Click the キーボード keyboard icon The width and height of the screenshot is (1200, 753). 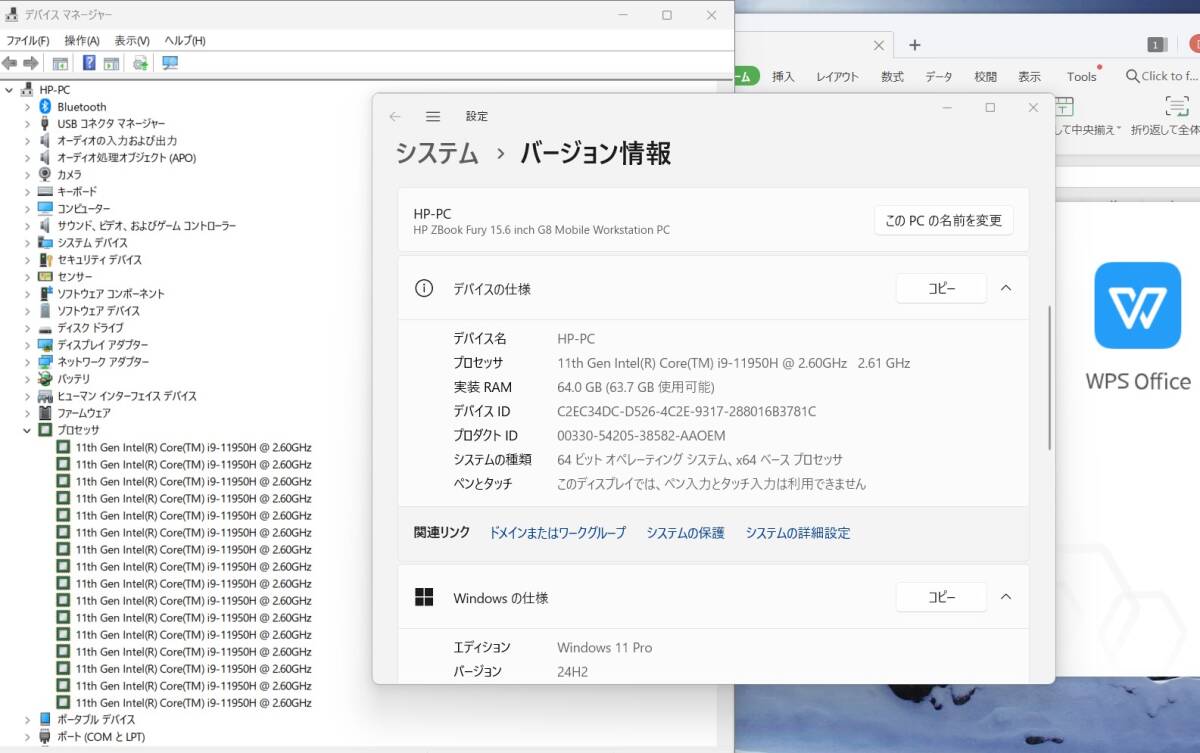45,191
